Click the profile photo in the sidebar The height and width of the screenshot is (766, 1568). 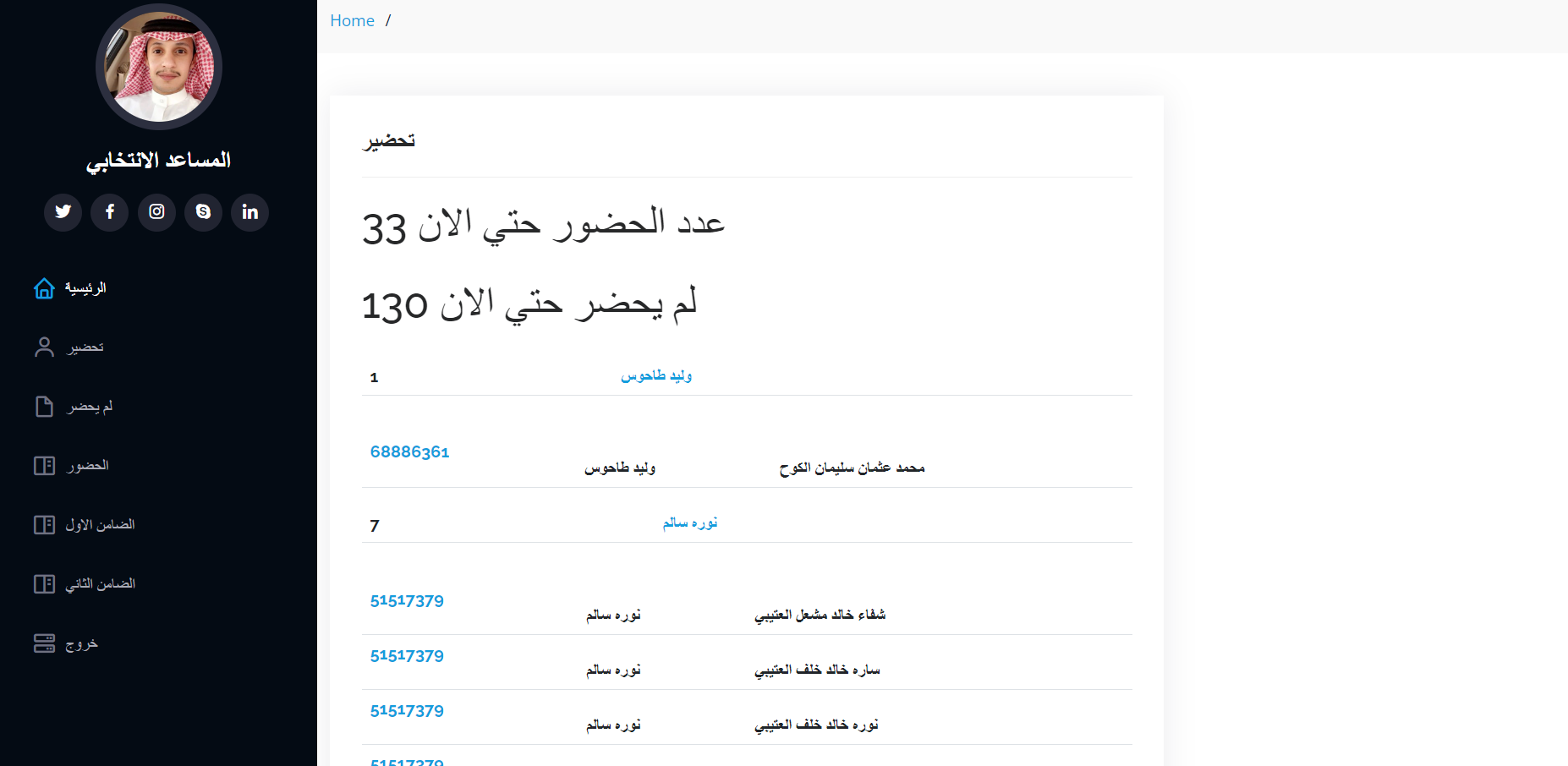point(159,67)
